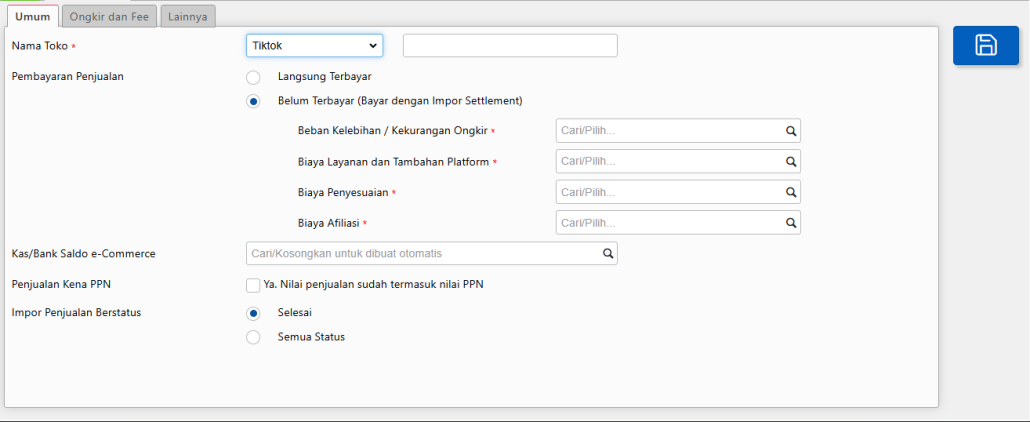
Task: Click the blue save floppy disk icon
Action: (x=985, y=45)
